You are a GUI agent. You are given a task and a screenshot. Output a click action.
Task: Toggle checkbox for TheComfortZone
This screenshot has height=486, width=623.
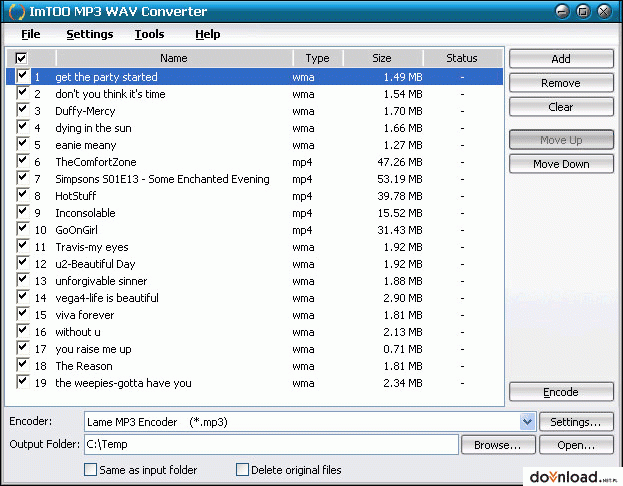point(22,161)
